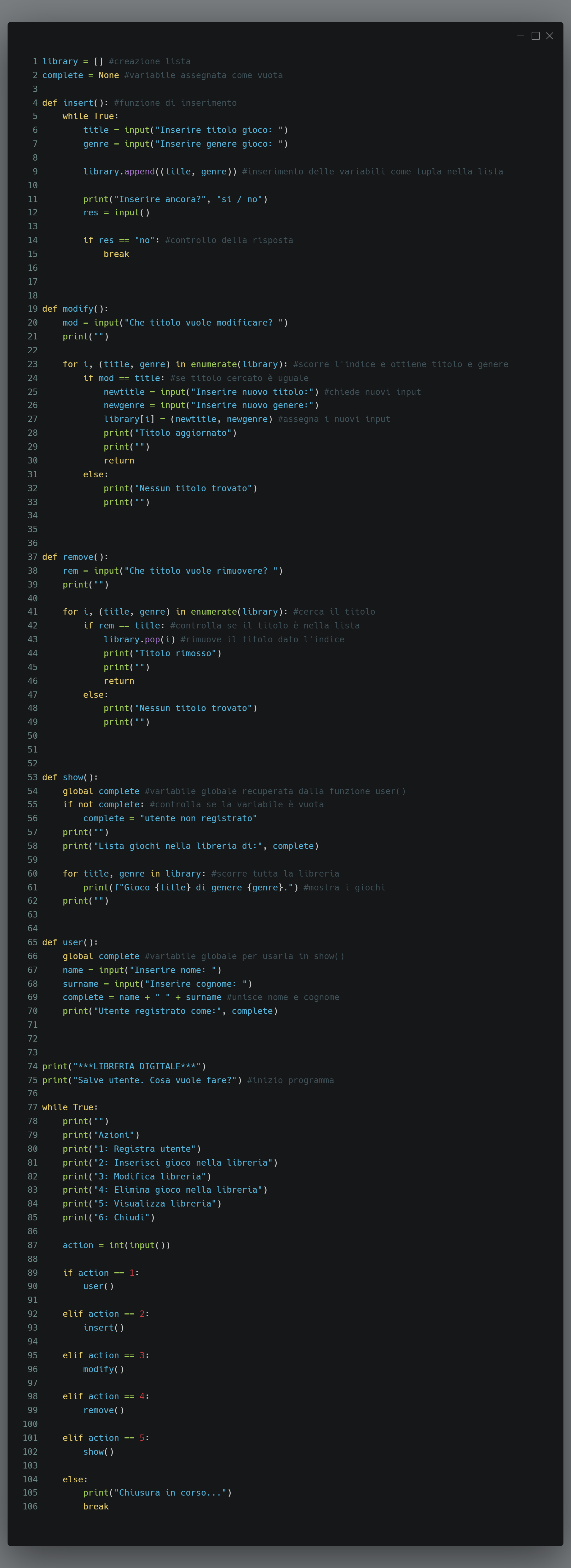Click 'library[i] = (newtitle, newgenre)' assignment
571x1568 pixels.
[188, 419]
